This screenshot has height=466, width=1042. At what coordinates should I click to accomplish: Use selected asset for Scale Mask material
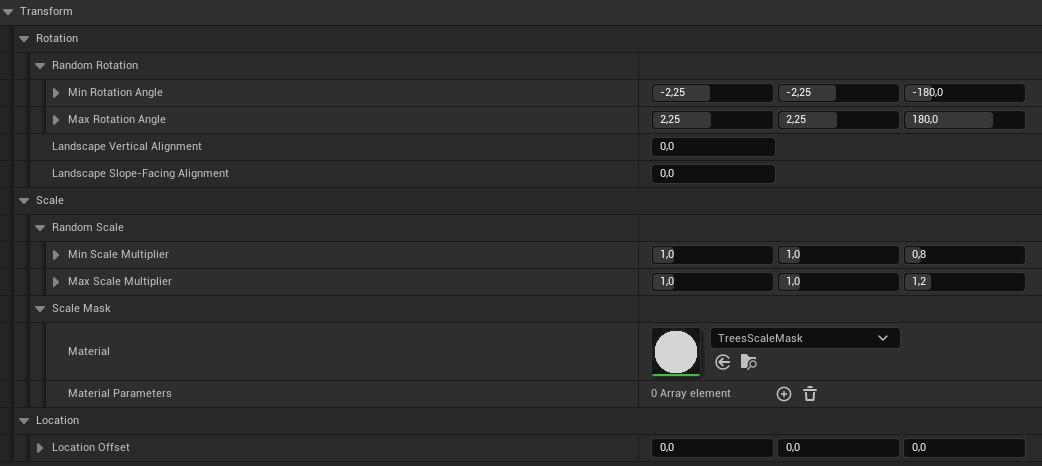pyautogui.click(x=723, y=363)
